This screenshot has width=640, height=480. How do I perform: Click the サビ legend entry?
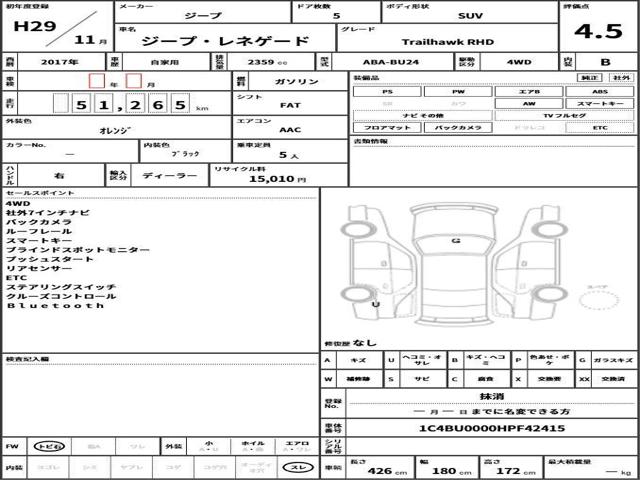pyautogui.click(x=422, y=379)
